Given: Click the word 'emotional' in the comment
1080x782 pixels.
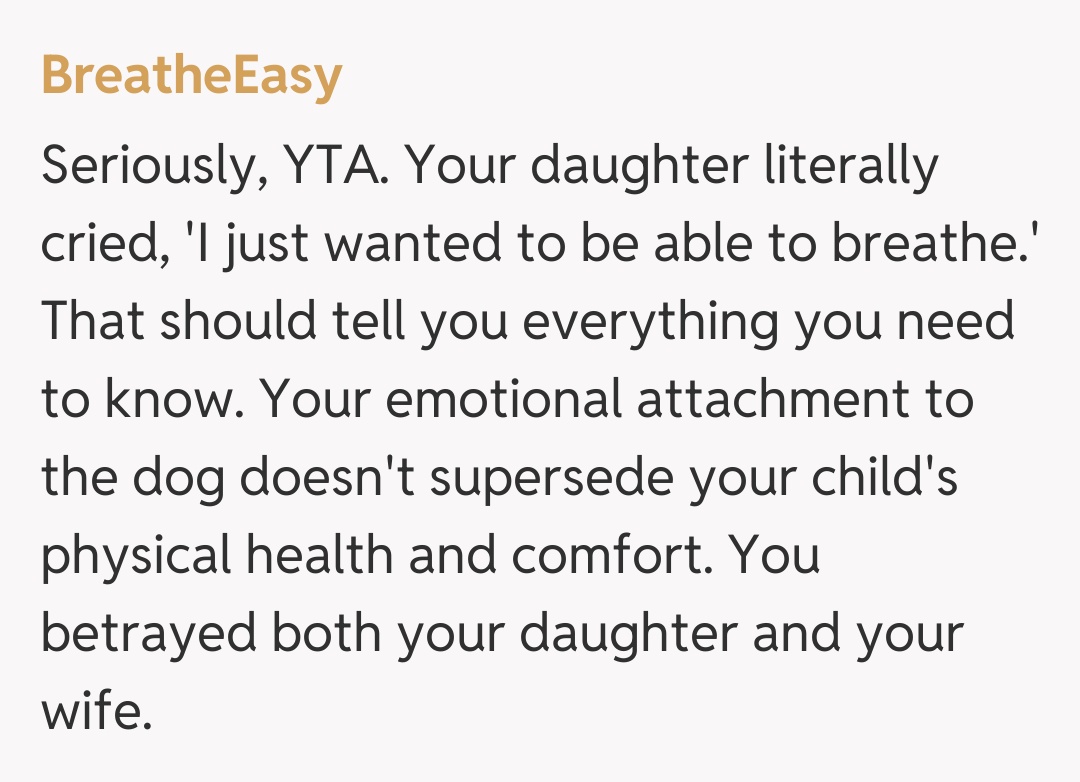Looking at the screenshot, I should click(x=505, y=399).
